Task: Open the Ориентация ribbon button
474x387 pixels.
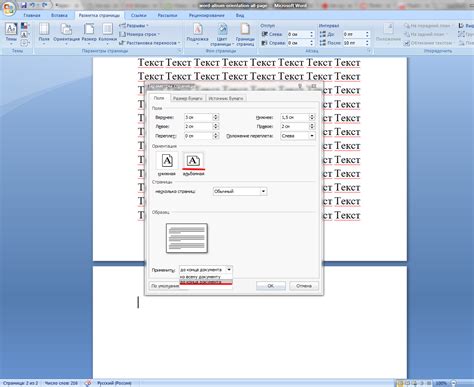Action: 66,33
